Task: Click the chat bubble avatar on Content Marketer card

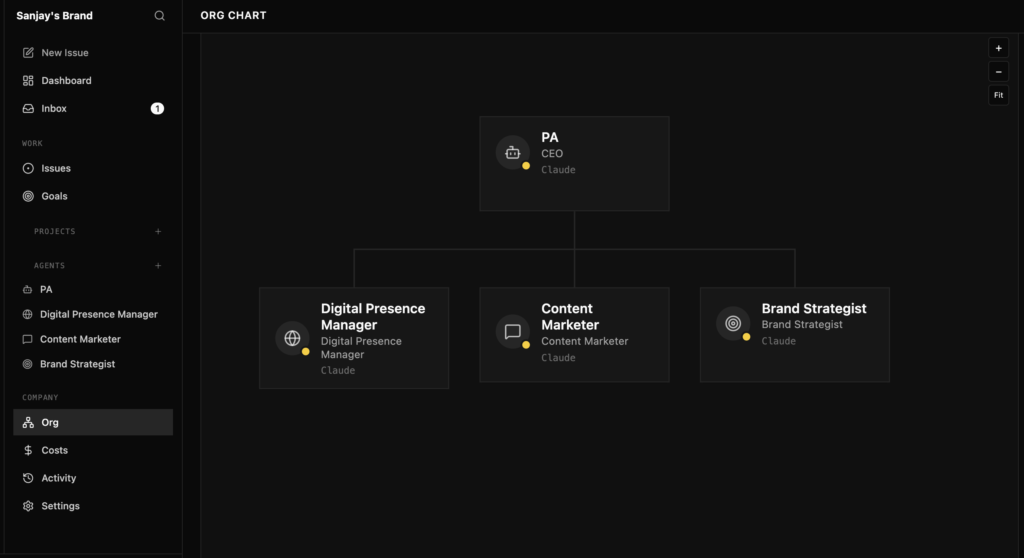Action: coord(513,331)
